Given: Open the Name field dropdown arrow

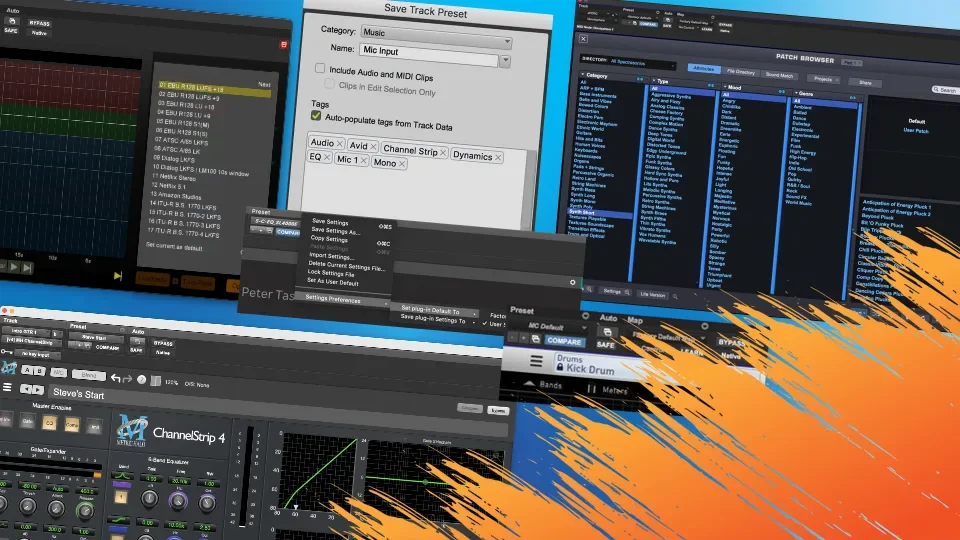Looking at the screenshot, I should tap(505, 61).
